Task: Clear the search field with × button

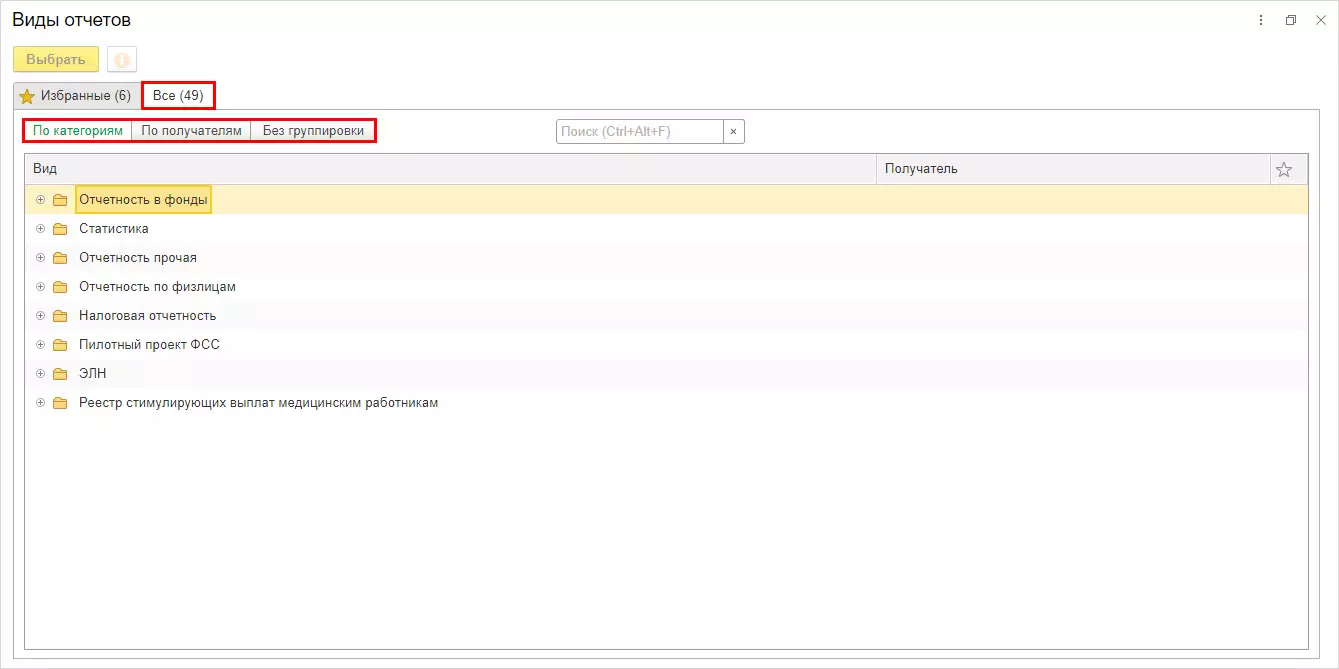Action: (733, 131)
